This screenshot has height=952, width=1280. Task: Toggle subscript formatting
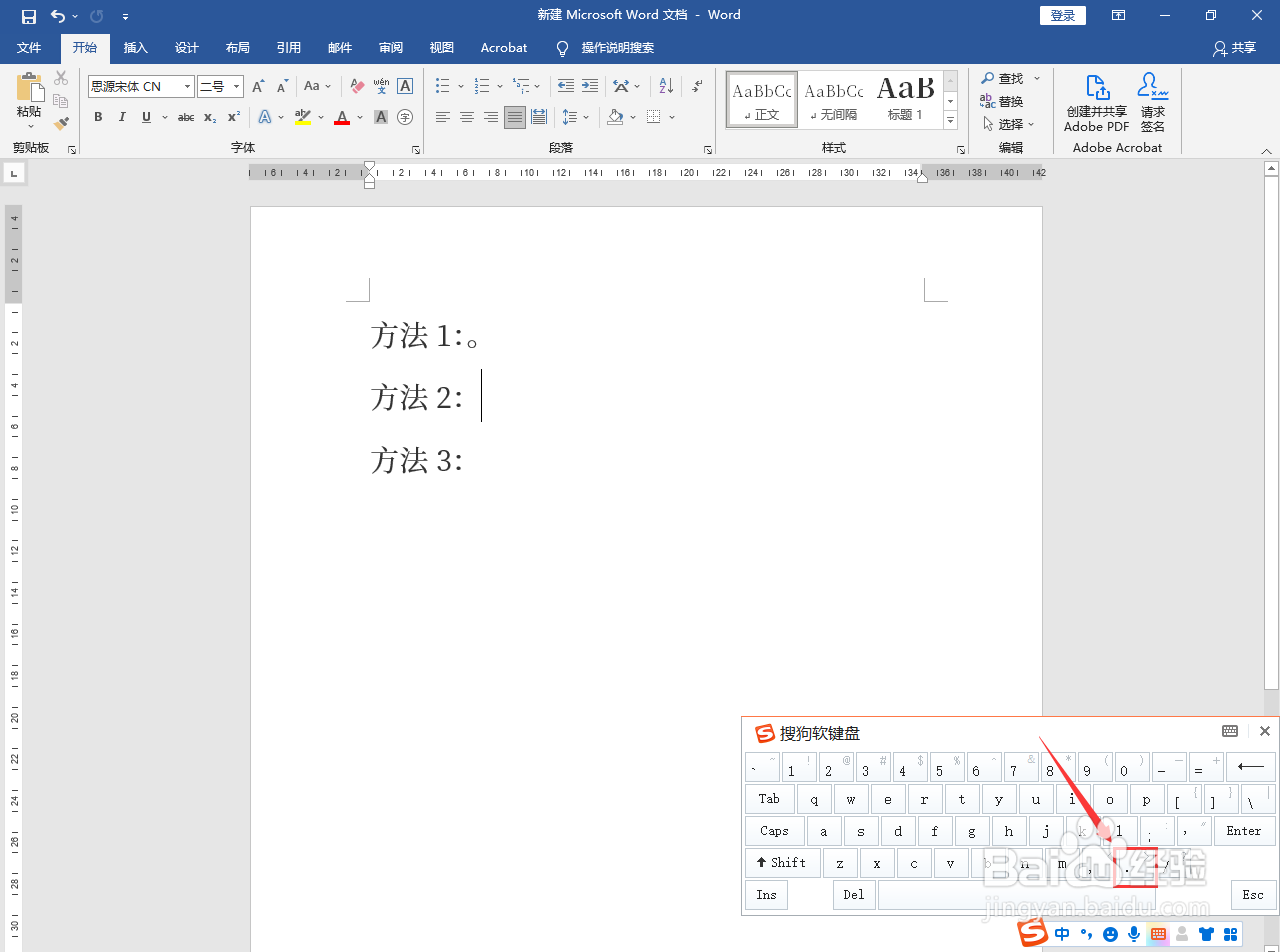coord(210,117)
